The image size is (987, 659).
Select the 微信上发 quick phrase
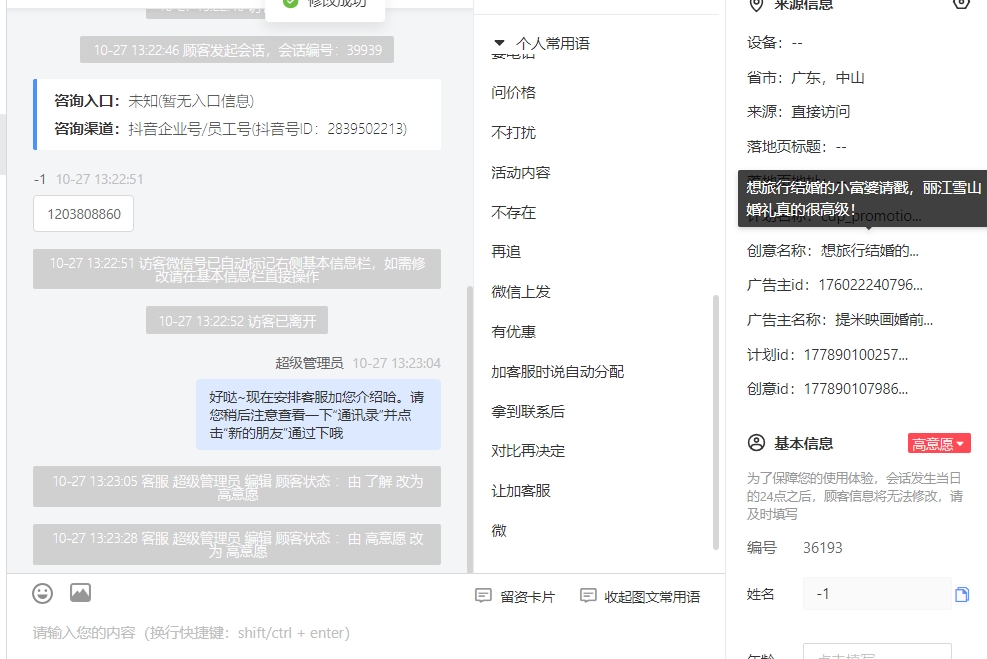point(521,291)
